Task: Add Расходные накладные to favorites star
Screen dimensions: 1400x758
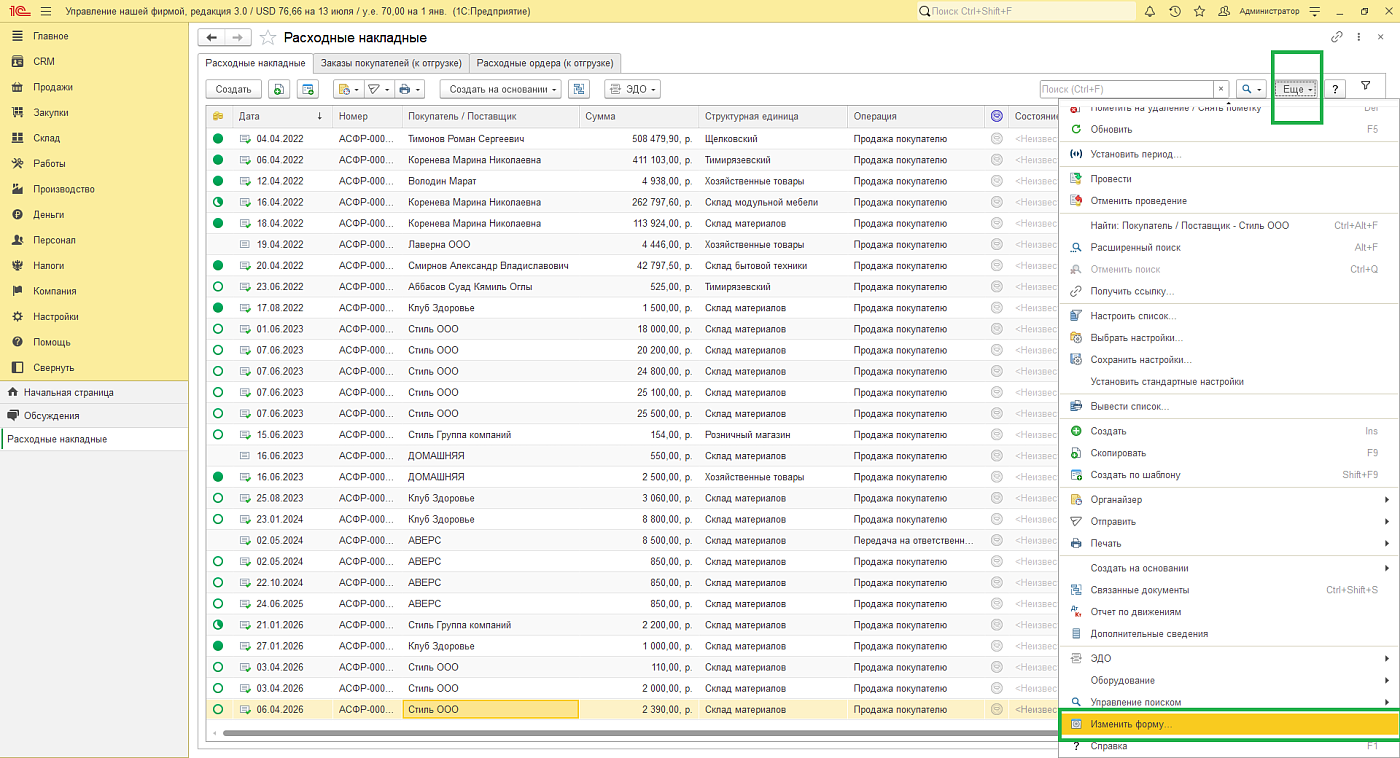Action: coord(267,37)
